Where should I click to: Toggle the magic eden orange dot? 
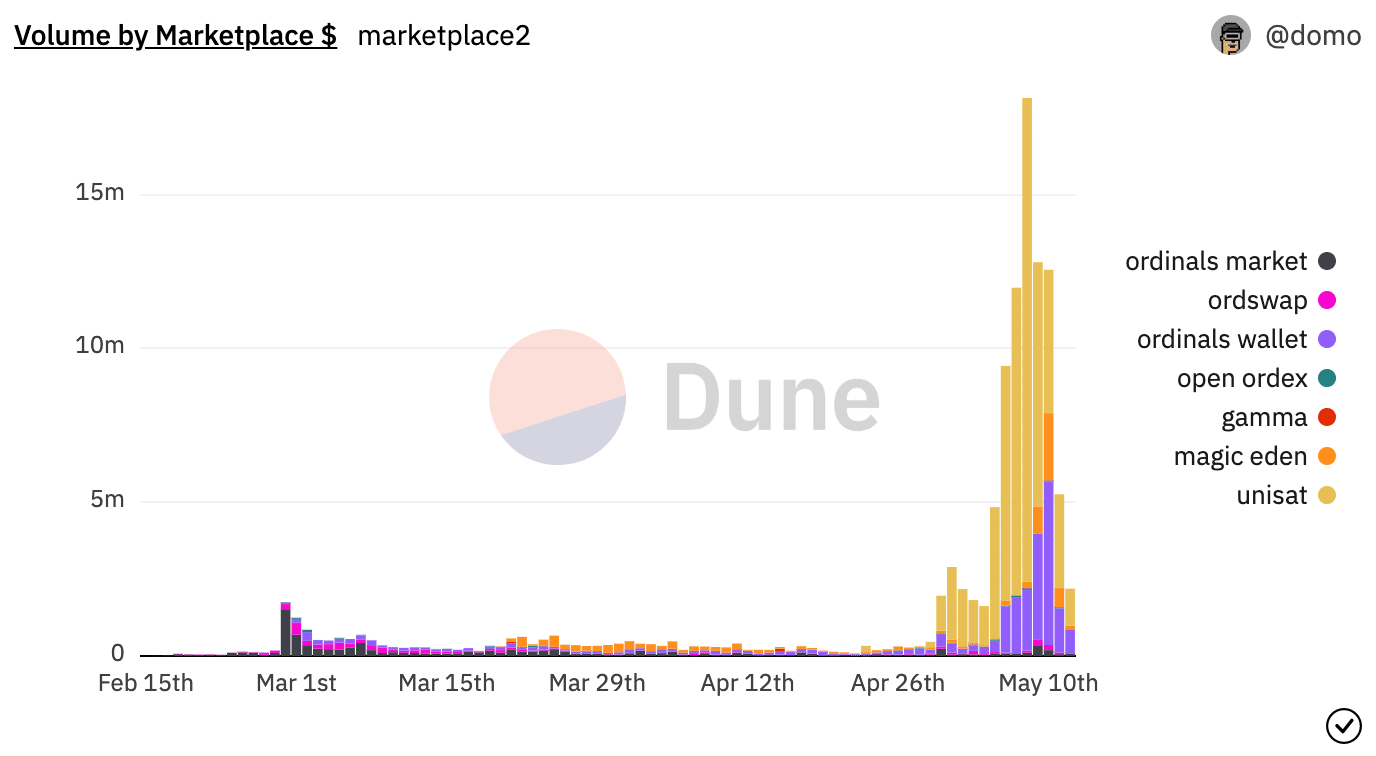coord(1327,457)
